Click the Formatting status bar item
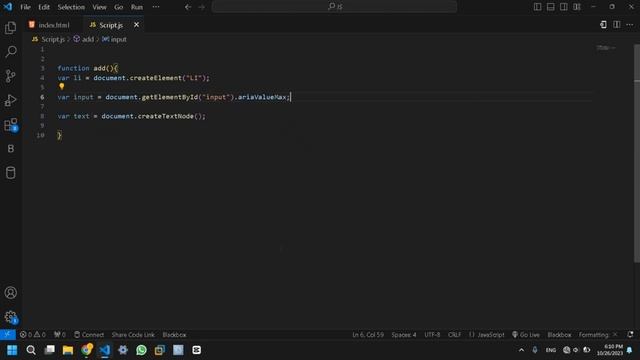 pos(598,335)
